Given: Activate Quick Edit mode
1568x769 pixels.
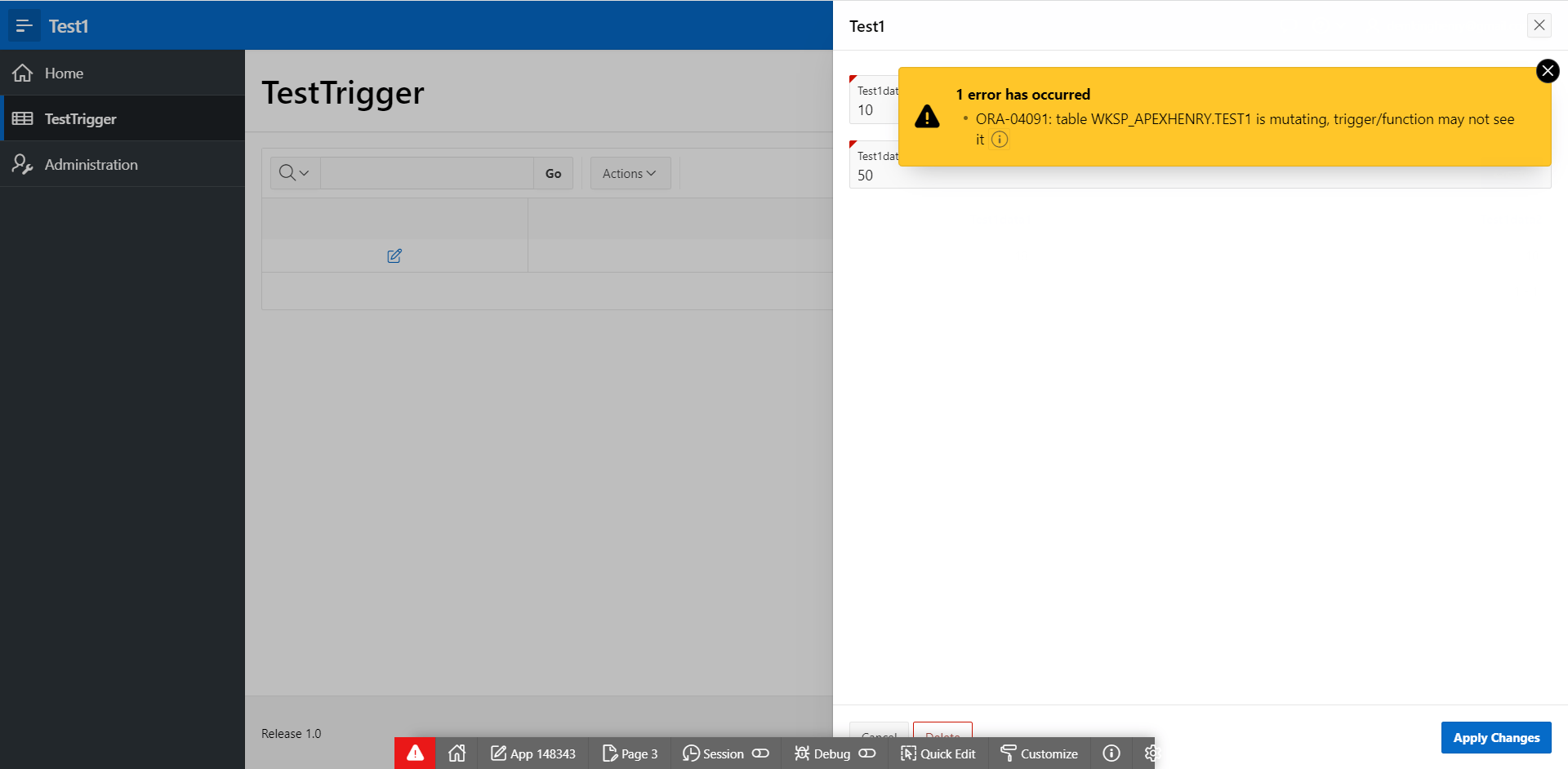Looking at the screenshot, I should point(938,753).
